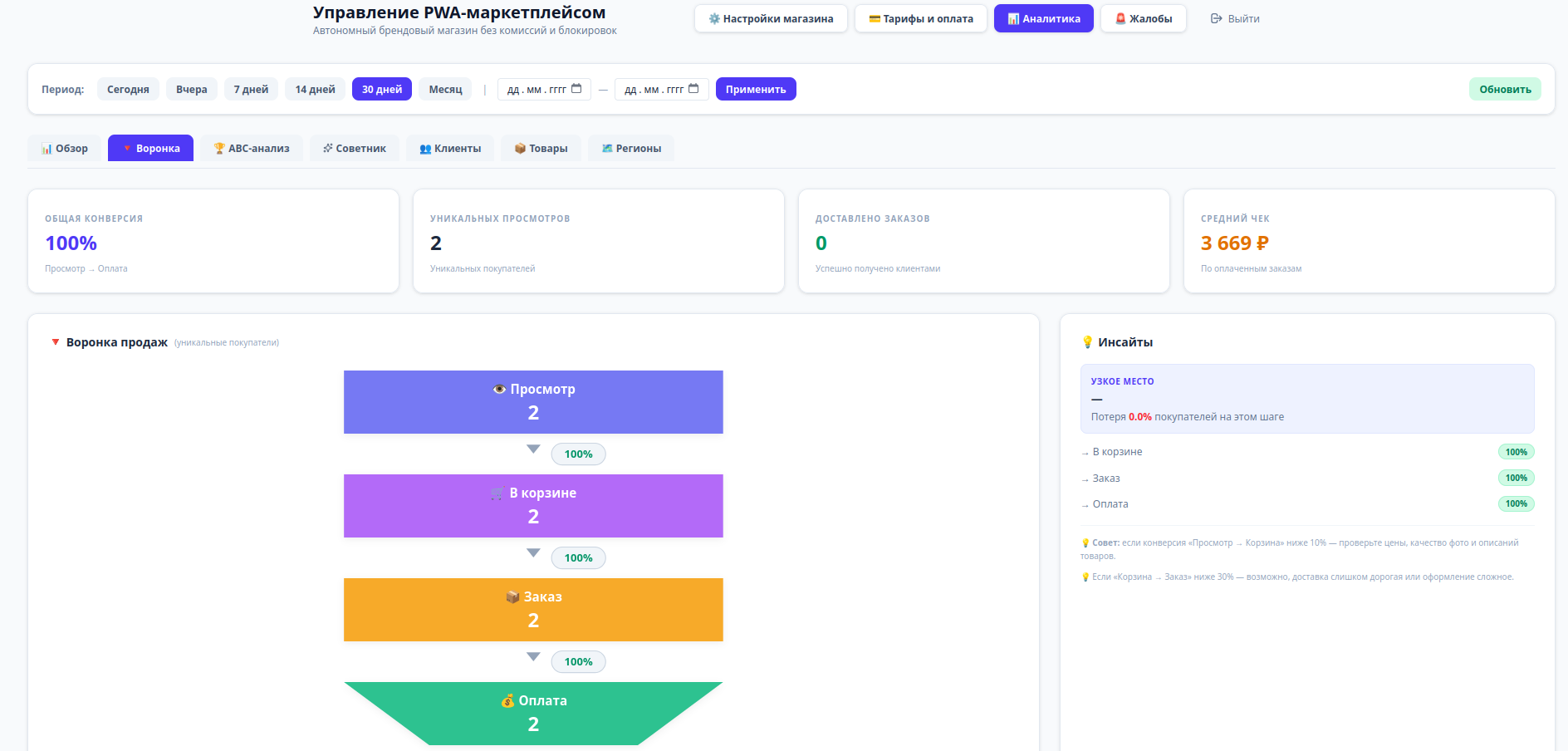Screen dimensions: 1568x751
Task: Select the Сегодня period option
Action: (128, 89)
